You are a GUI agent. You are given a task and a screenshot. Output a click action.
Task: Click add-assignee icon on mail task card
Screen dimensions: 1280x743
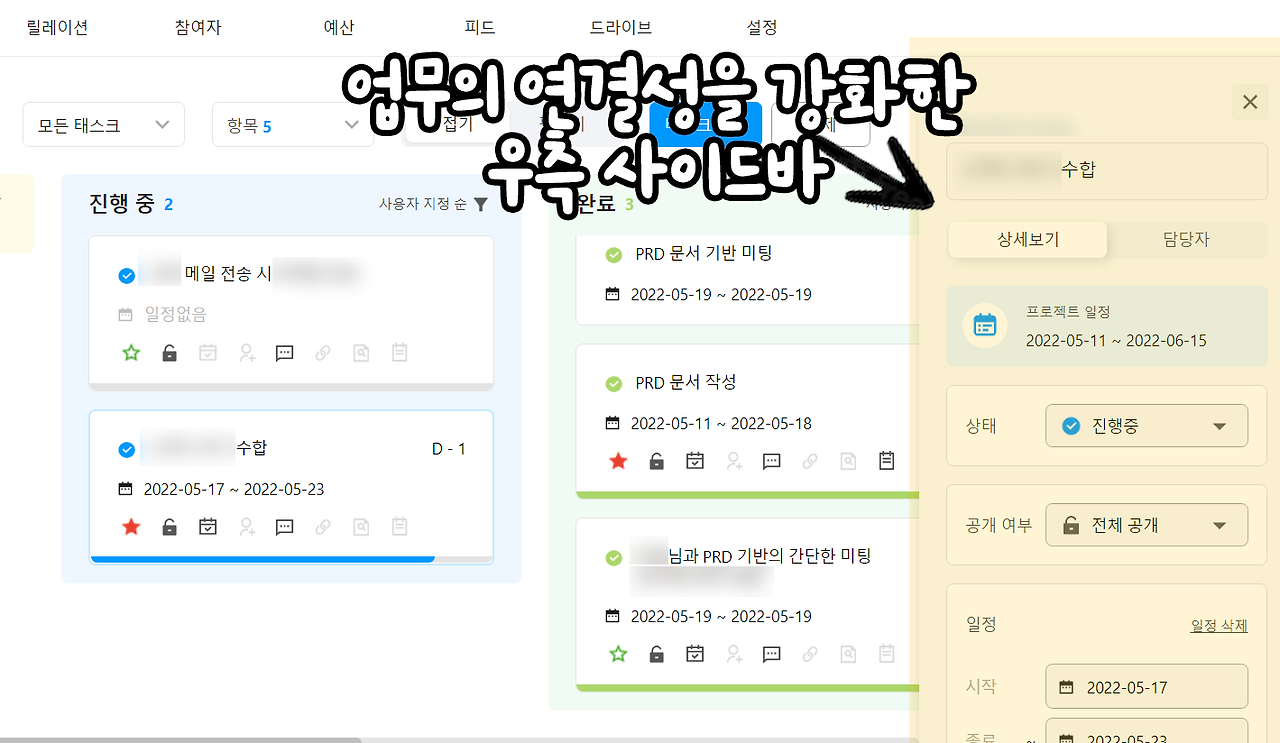click(x=247, y=352)
